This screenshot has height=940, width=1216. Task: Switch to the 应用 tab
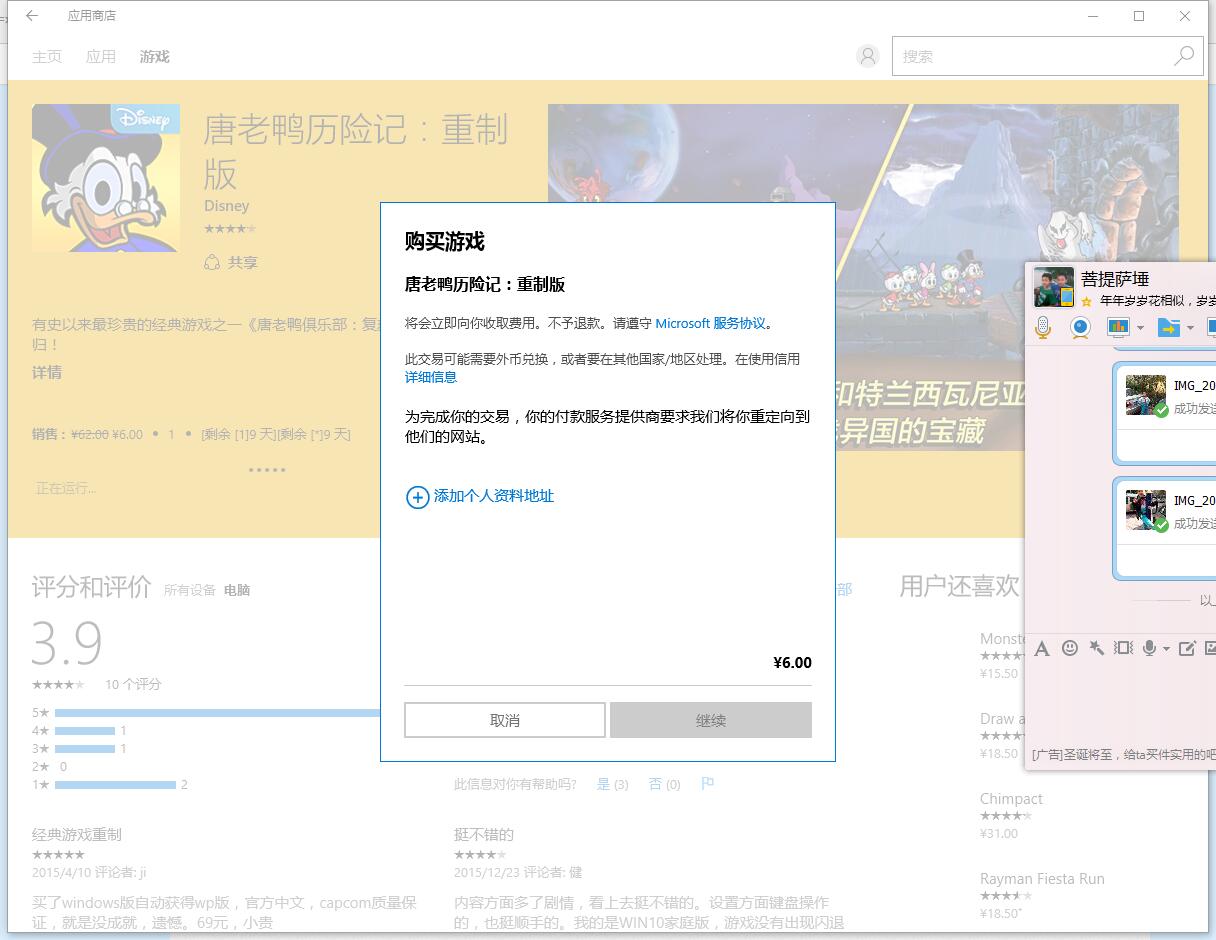[101, 57]
